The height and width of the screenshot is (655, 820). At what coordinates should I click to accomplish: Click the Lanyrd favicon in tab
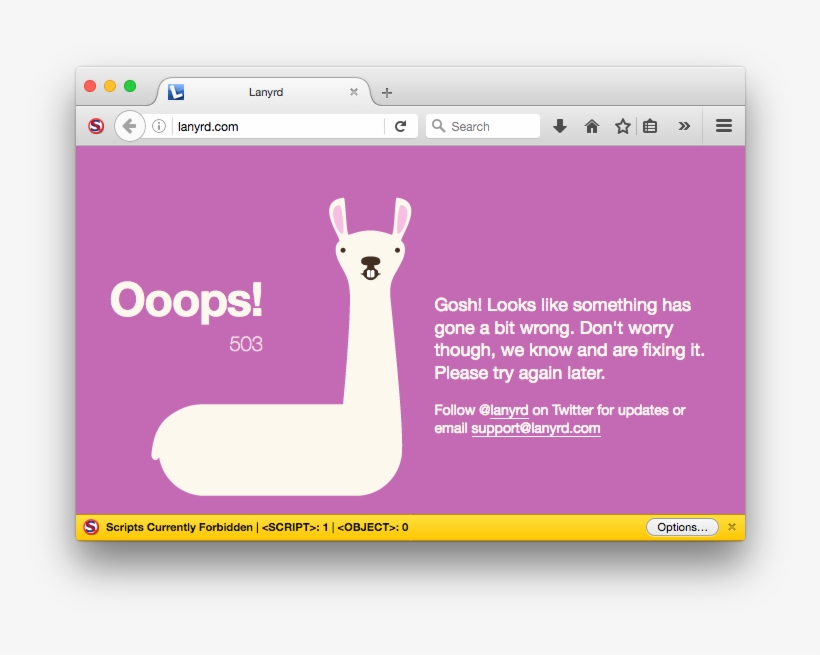[x=176, y=92]
